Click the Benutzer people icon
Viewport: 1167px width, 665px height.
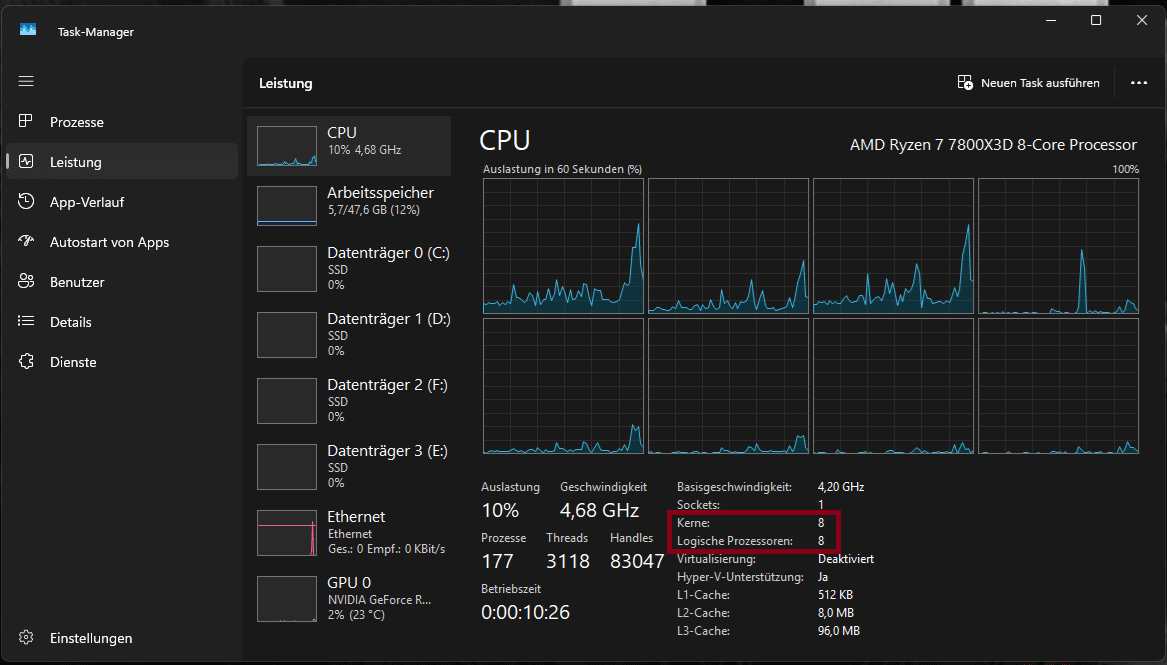pyautogui.click(x=26, y=281)
